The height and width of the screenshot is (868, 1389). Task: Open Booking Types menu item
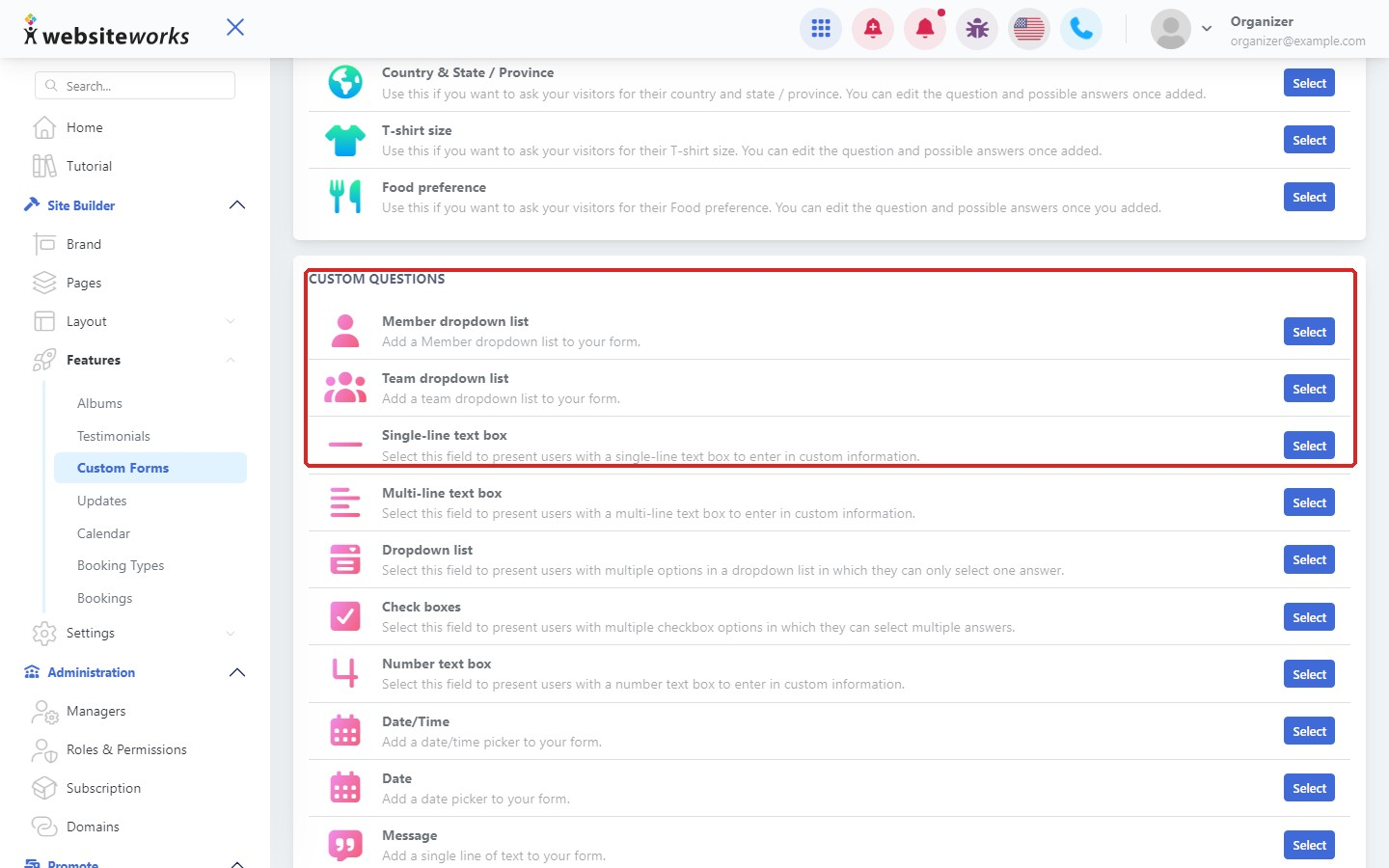(121, 565)
